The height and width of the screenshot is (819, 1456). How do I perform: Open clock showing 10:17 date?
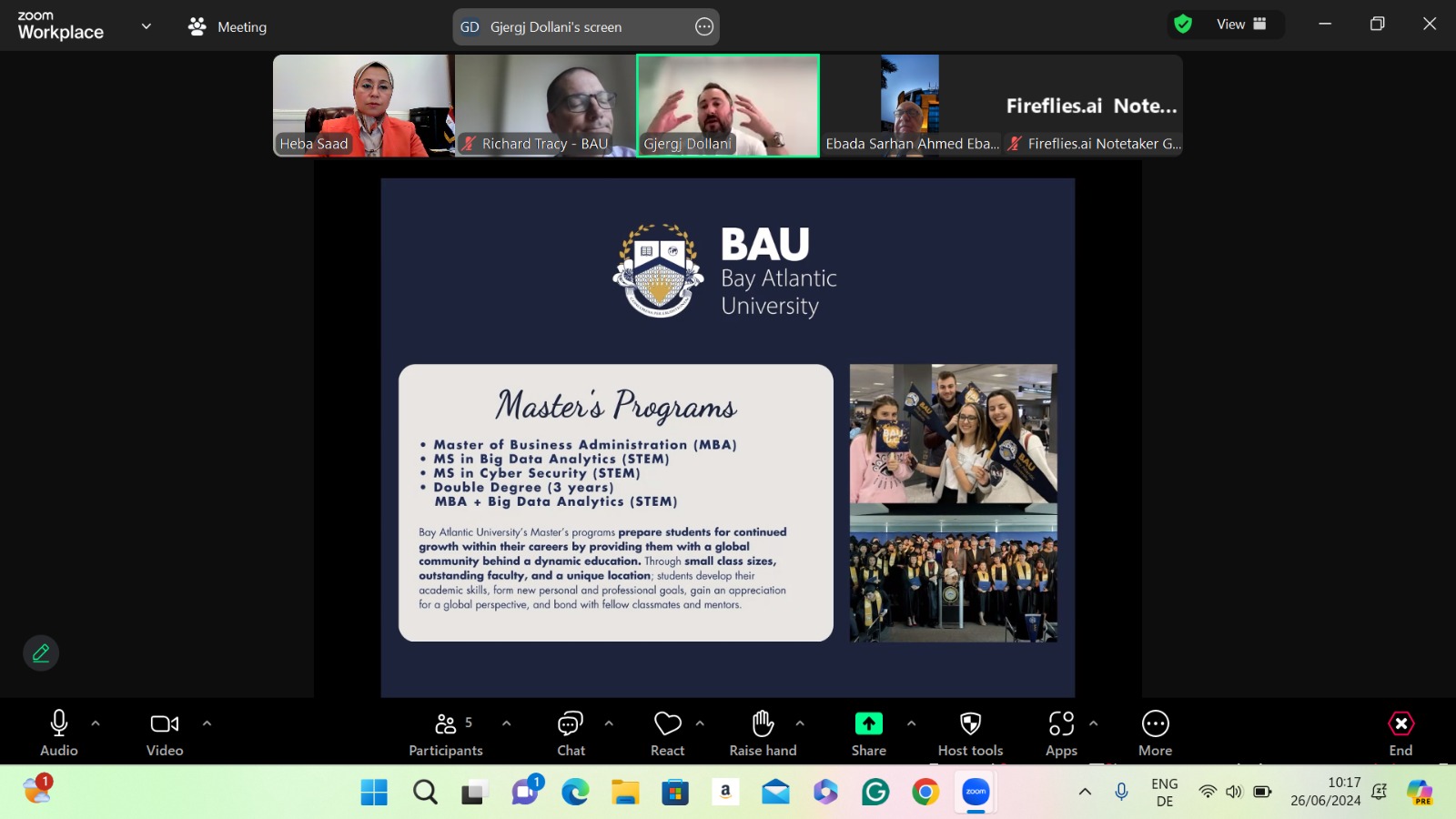click(1326, 792)
